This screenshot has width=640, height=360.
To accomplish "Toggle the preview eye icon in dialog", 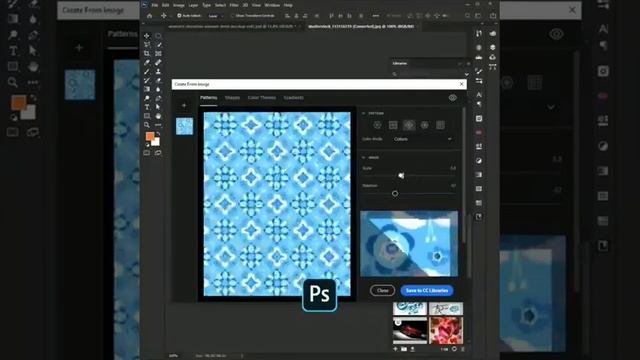I will (x=452, y=98).
